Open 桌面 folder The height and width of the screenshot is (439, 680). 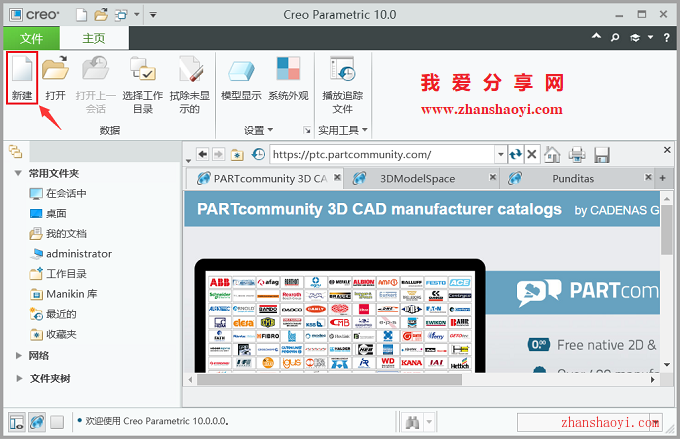[48, 213]
